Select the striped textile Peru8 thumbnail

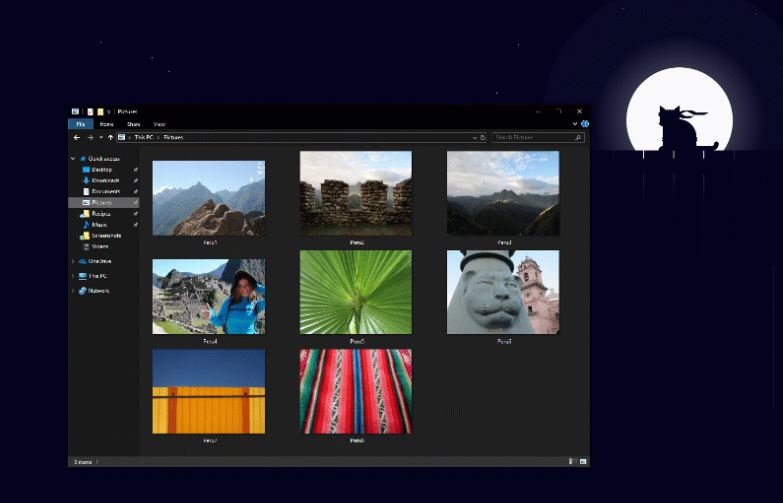(356, 391)
